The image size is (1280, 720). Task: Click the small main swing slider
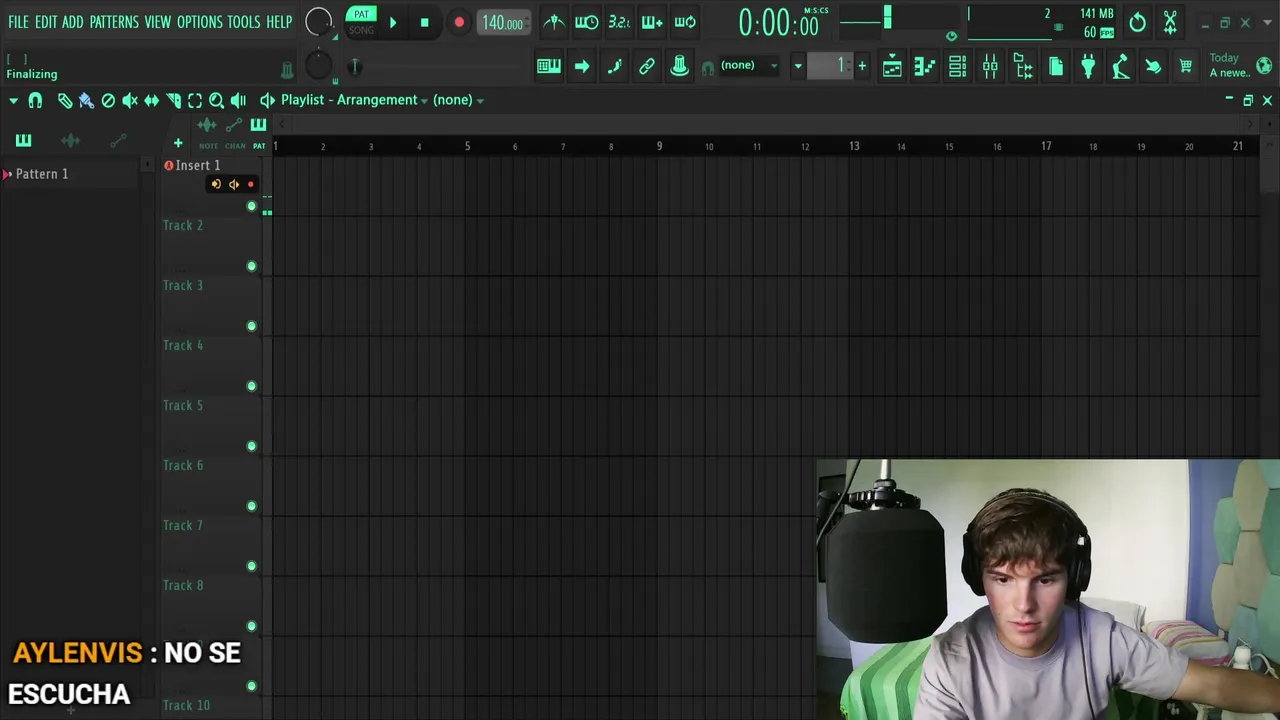354,67
